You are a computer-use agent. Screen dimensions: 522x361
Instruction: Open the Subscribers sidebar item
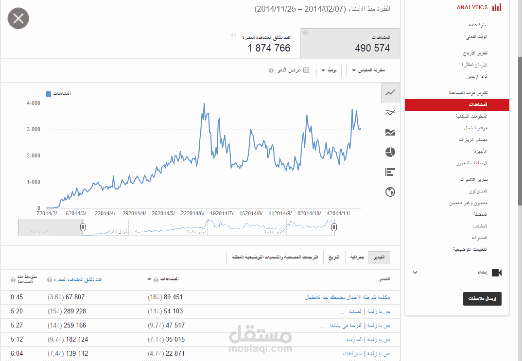[478, 191]
